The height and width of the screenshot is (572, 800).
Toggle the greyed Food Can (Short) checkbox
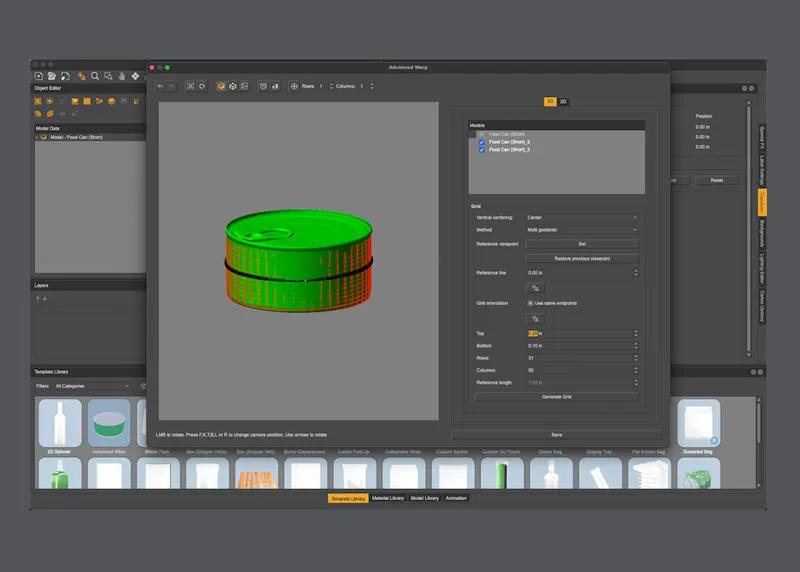coord(481,134)
